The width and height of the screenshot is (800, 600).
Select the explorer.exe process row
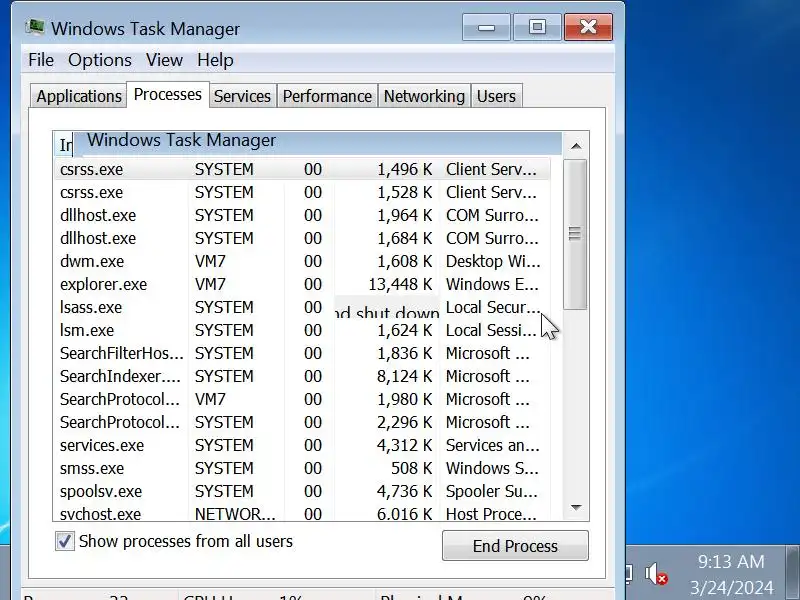pyautogui.click(x=302, y=284)
